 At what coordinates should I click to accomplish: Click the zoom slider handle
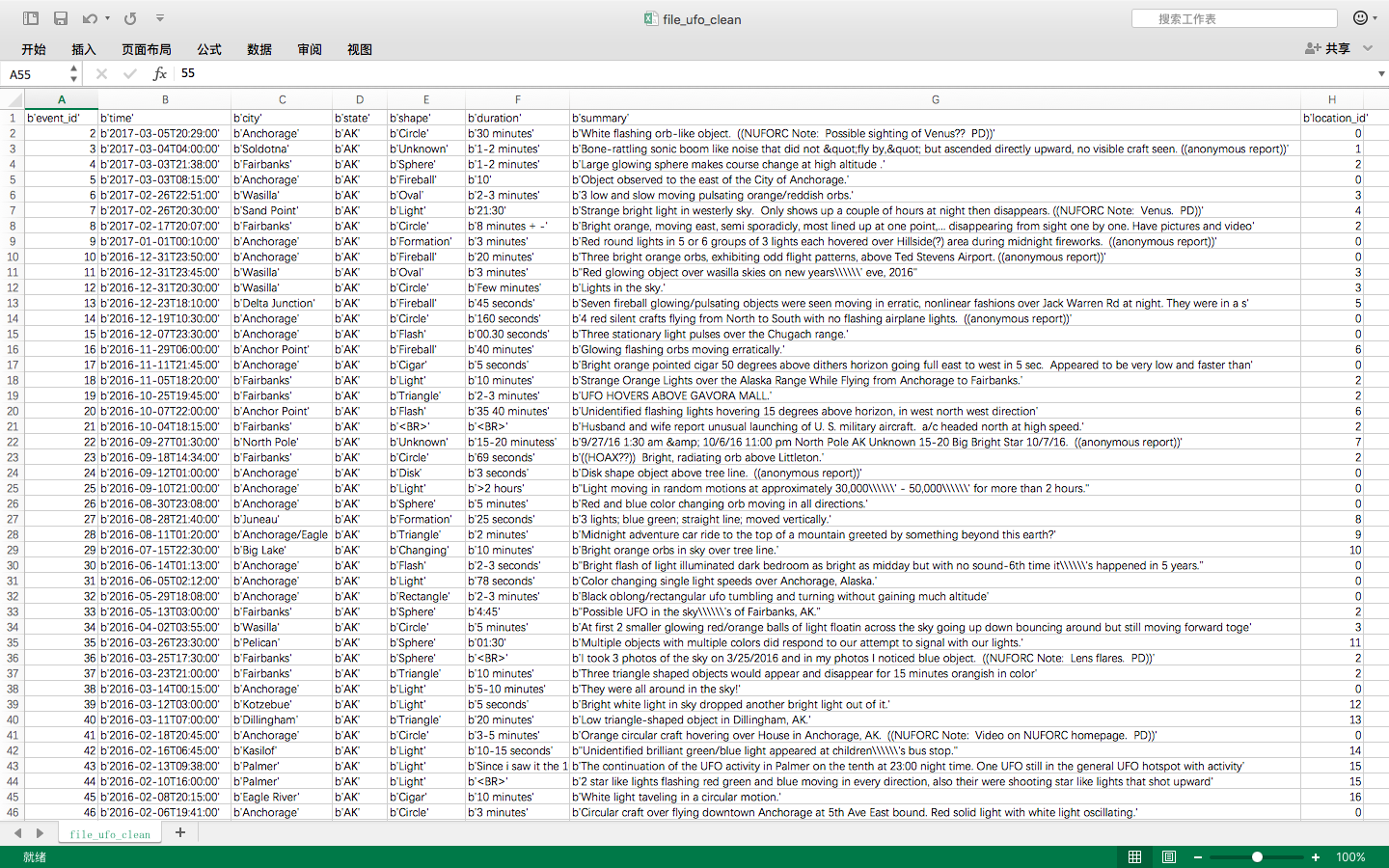pos(1257,857)
